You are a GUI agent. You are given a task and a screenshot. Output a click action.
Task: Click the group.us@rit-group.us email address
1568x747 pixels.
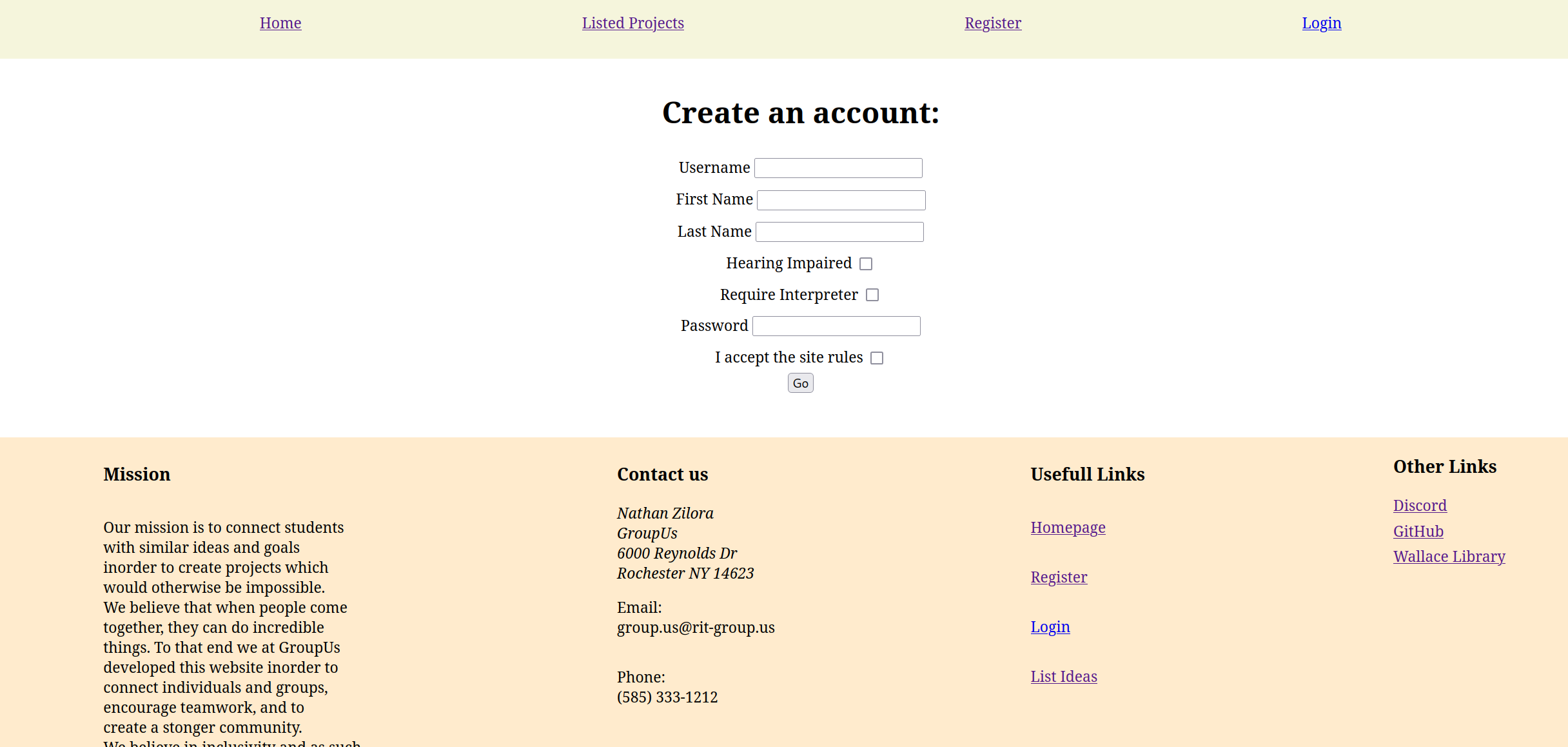pyautogui.click(x=696, y=628)
